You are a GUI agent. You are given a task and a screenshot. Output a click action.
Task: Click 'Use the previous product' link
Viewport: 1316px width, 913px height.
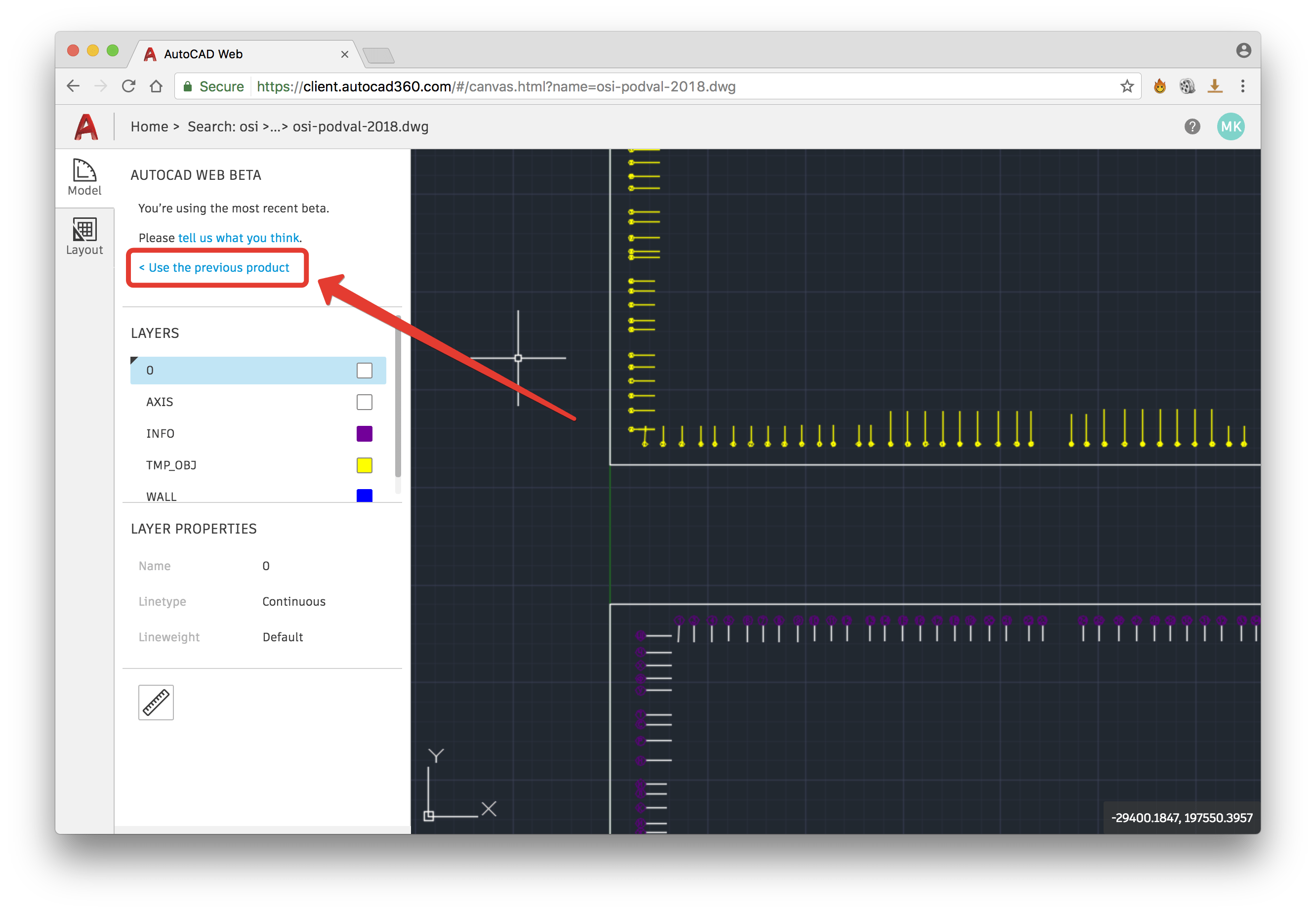[218, 268]
